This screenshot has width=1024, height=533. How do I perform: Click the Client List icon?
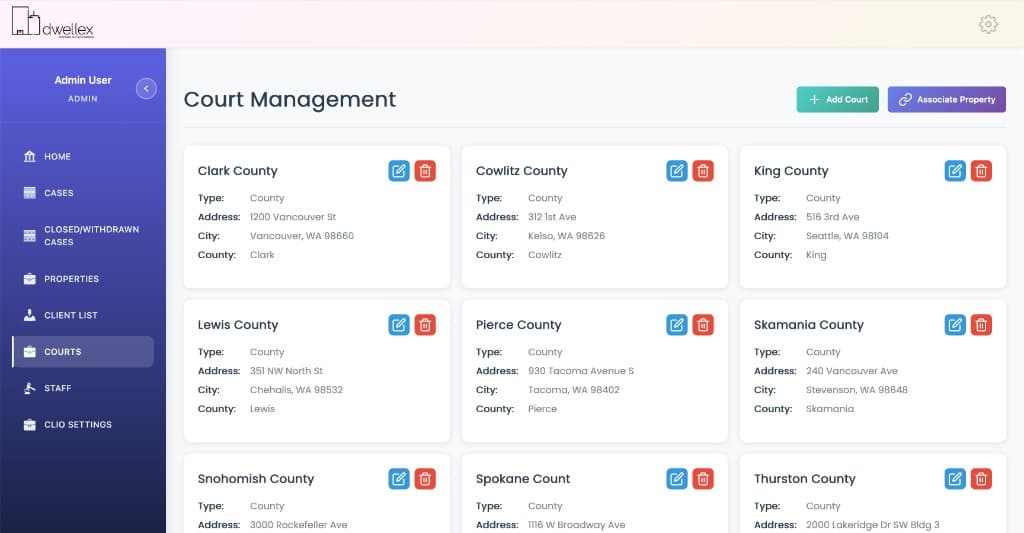[x=29, y=315]
